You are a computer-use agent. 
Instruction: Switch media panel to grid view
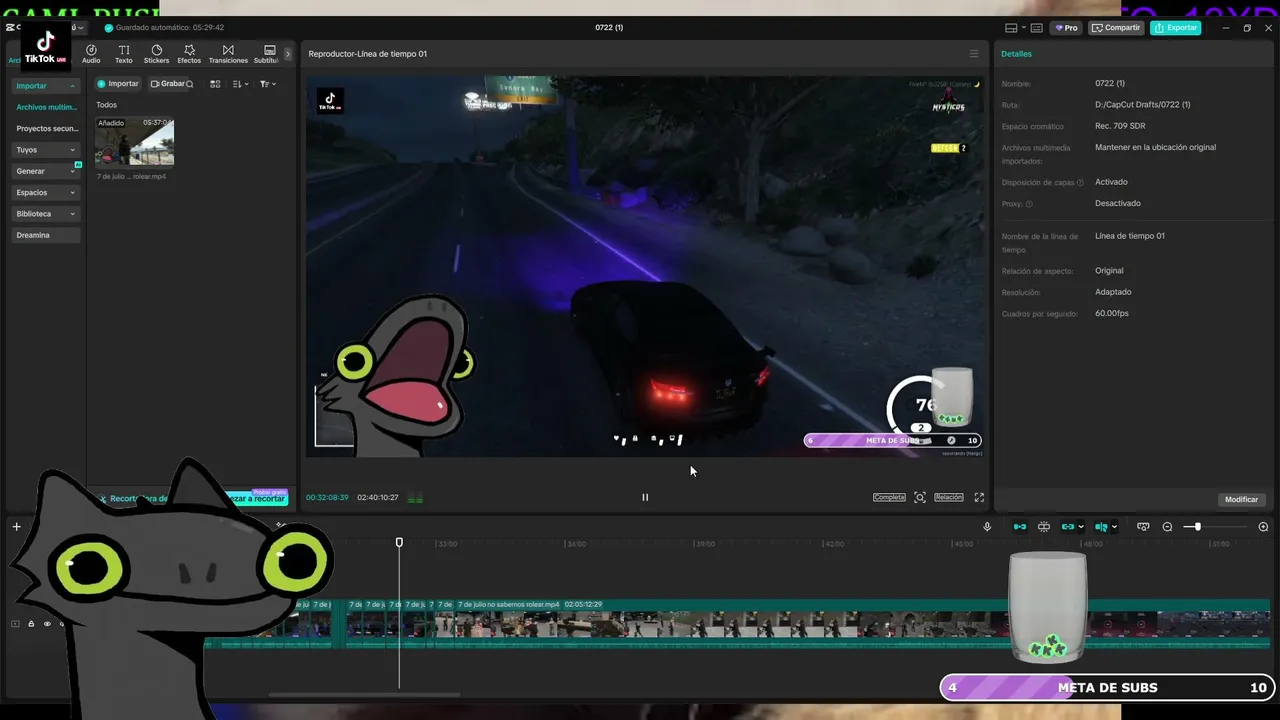pyautogui.click(x=215, y=84)
